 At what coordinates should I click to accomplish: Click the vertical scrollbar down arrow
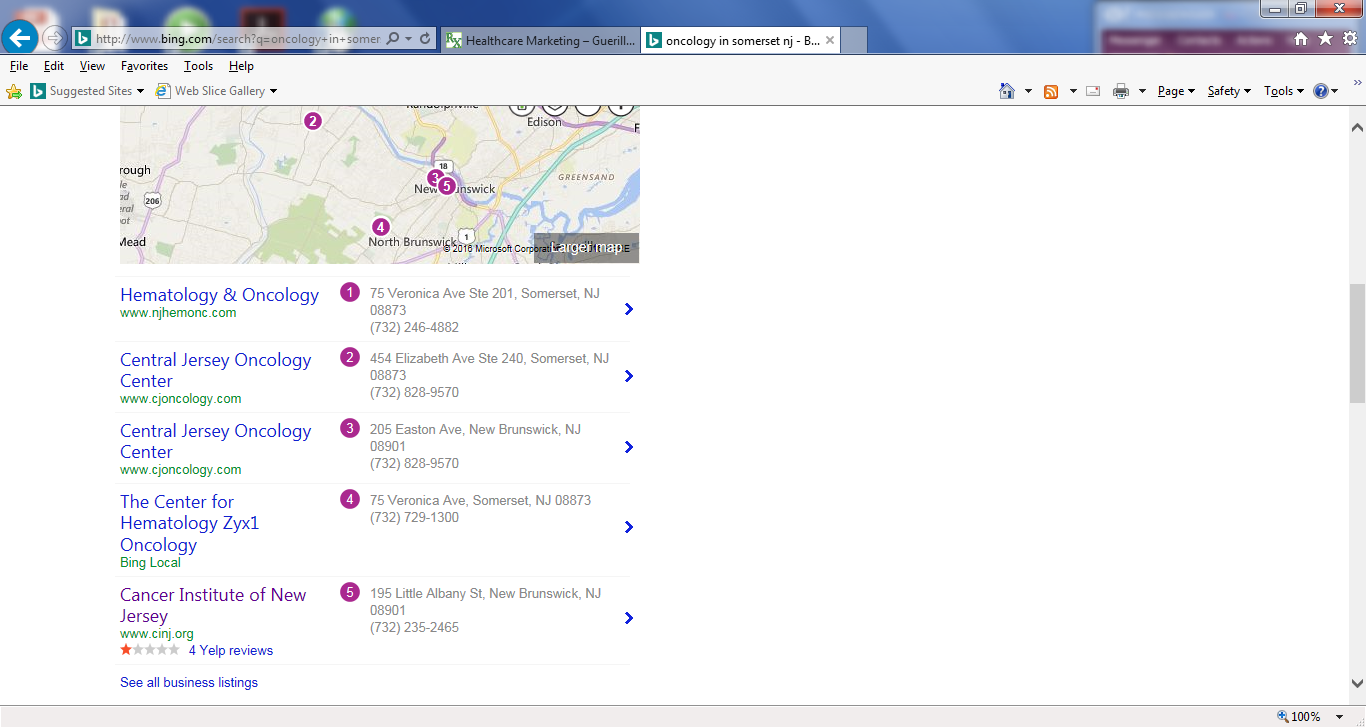[1357, 684]
